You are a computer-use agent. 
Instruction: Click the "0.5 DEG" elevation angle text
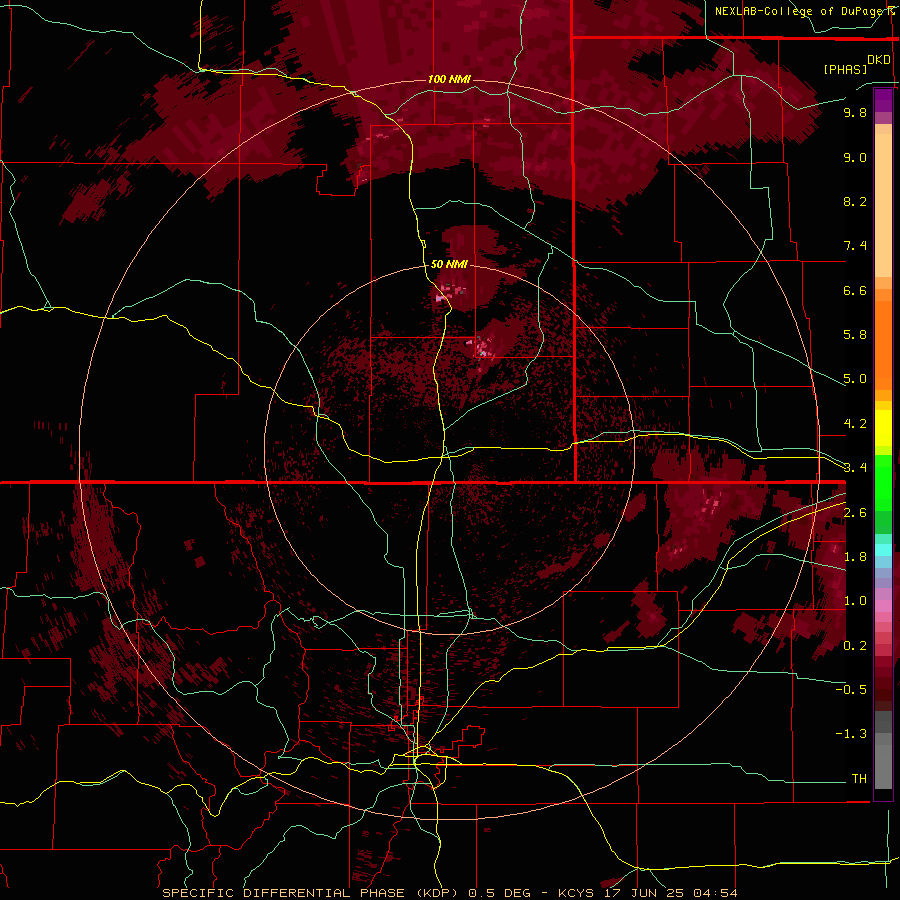(x=501, y=893)
